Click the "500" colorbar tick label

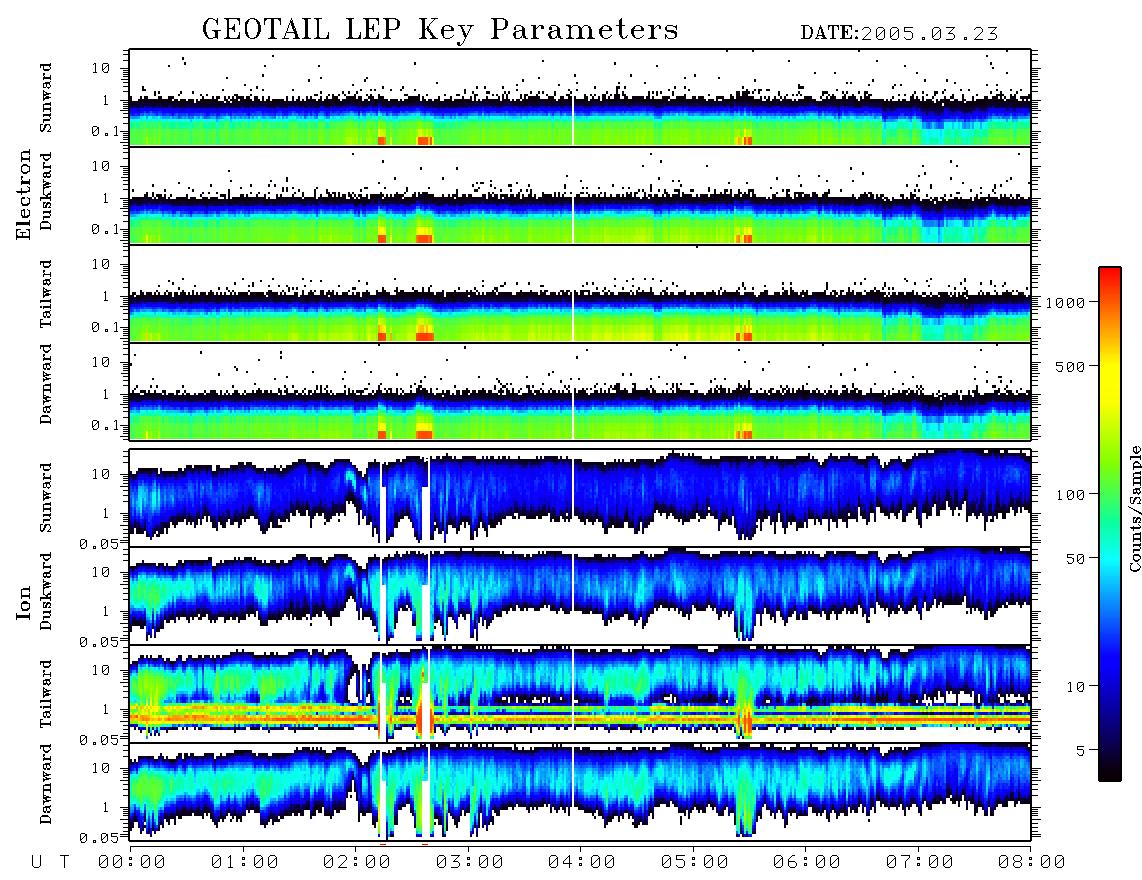1070,366
